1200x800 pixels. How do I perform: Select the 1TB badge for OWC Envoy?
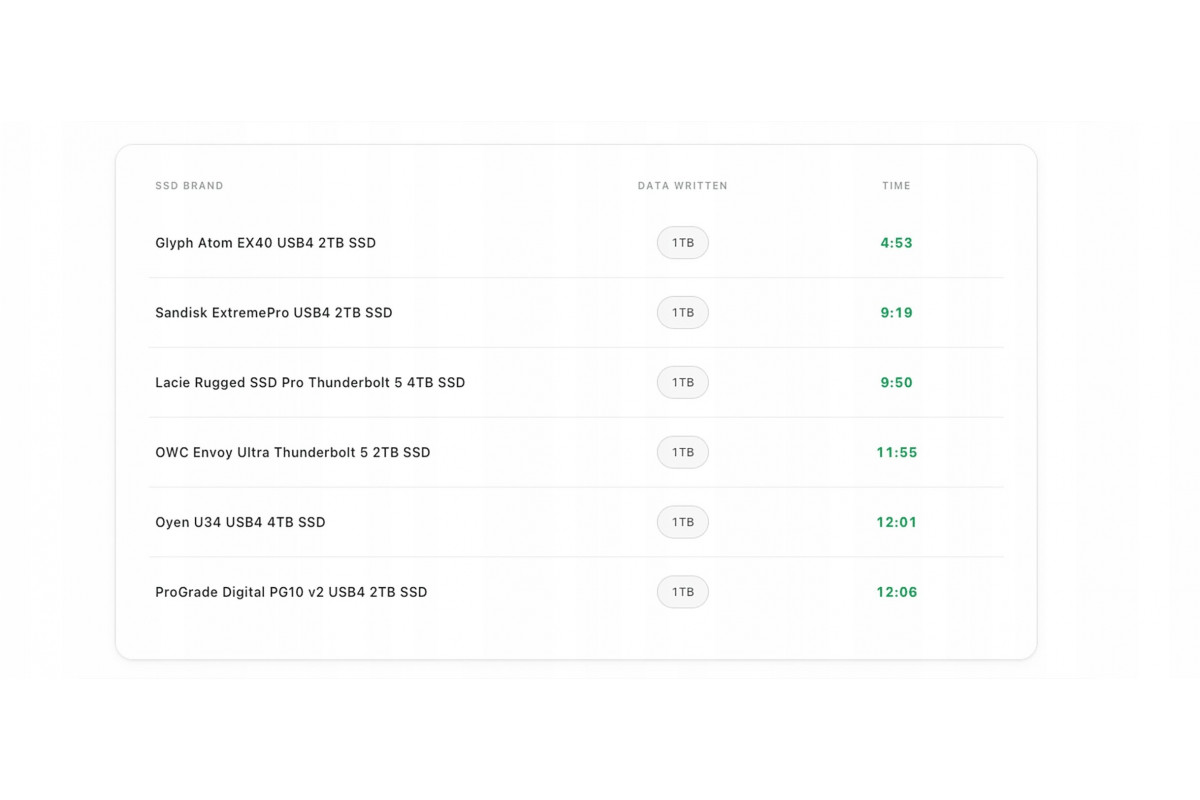[682, 453]
